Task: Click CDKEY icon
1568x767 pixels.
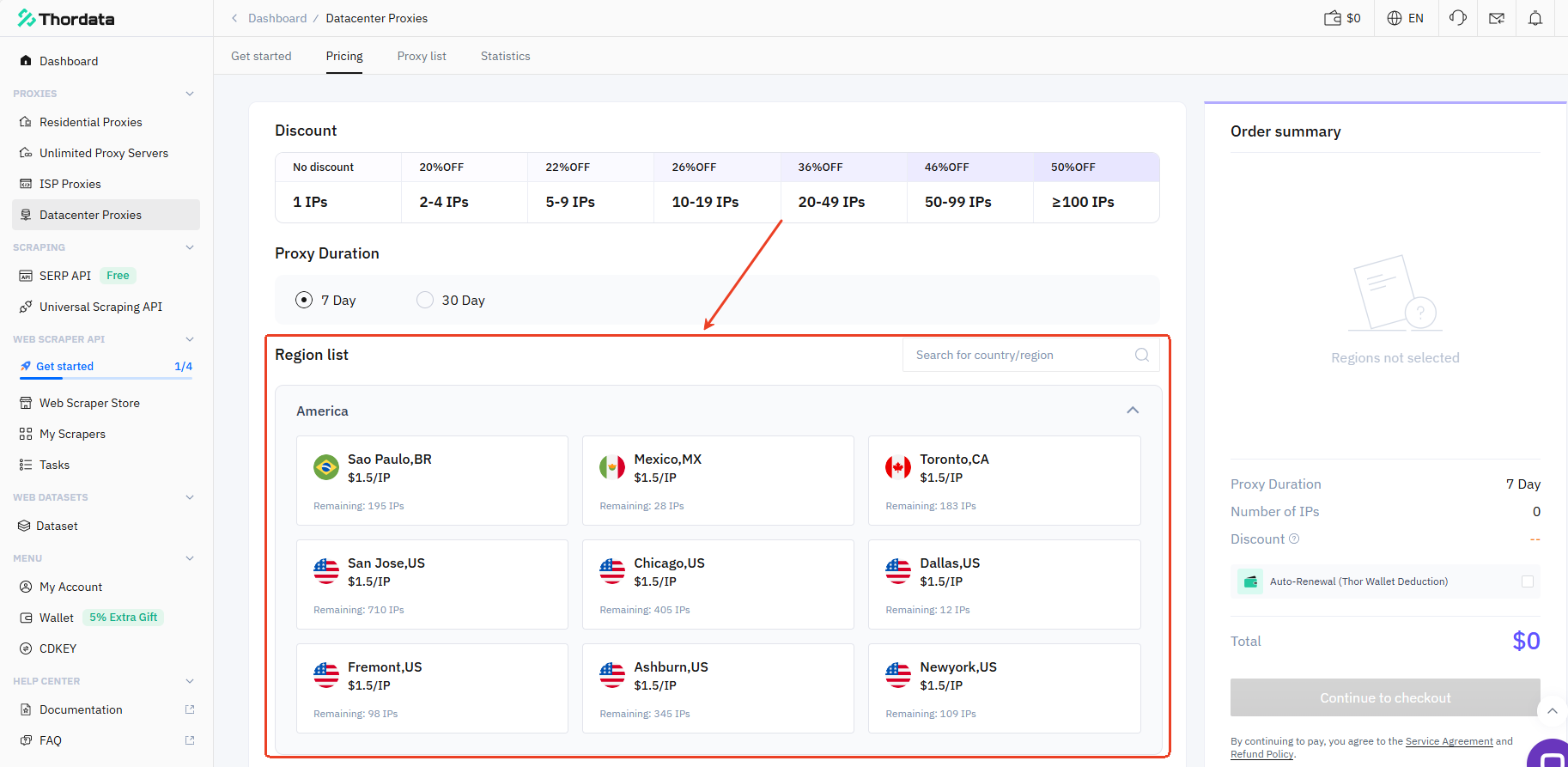Action: (26, 648)
